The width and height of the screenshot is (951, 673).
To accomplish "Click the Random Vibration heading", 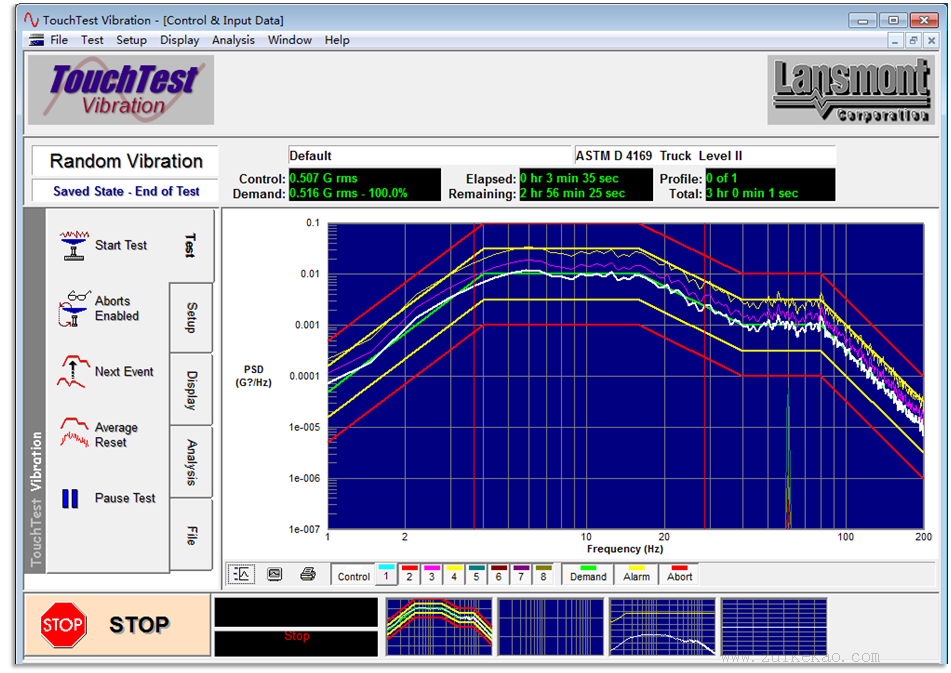I will 126,161.
